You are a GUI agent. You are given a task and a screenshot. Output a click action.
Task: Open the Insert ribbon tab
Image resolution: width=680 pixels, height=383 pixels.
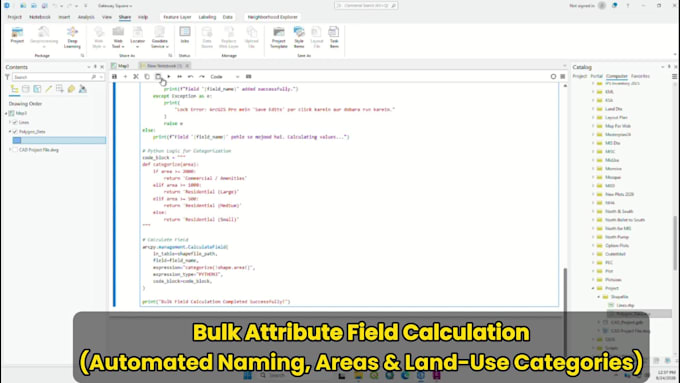coord(64,17)
